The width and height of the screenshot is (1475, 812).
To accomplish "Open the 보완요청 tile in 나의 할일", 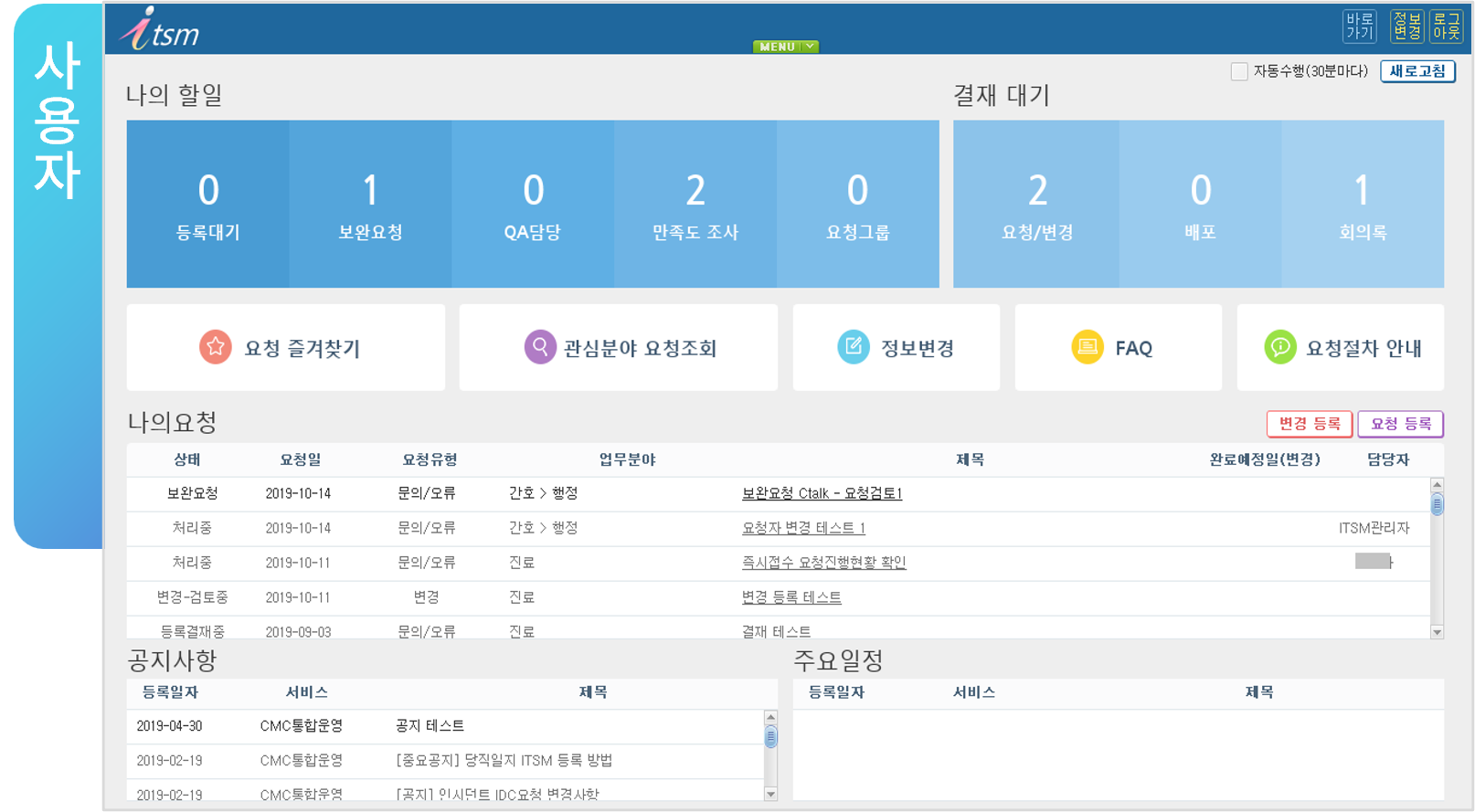I will 370,205.
